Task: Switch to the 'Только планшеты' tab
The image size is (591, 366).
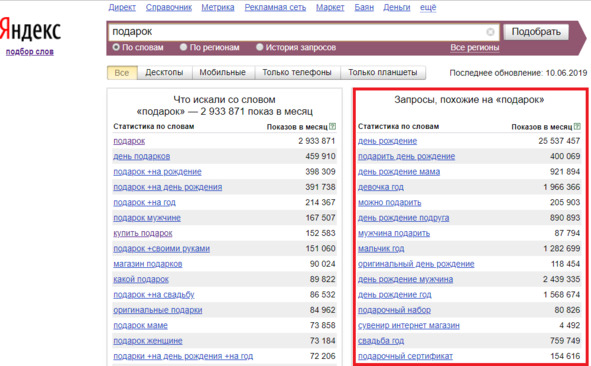Action: [383, 72]
